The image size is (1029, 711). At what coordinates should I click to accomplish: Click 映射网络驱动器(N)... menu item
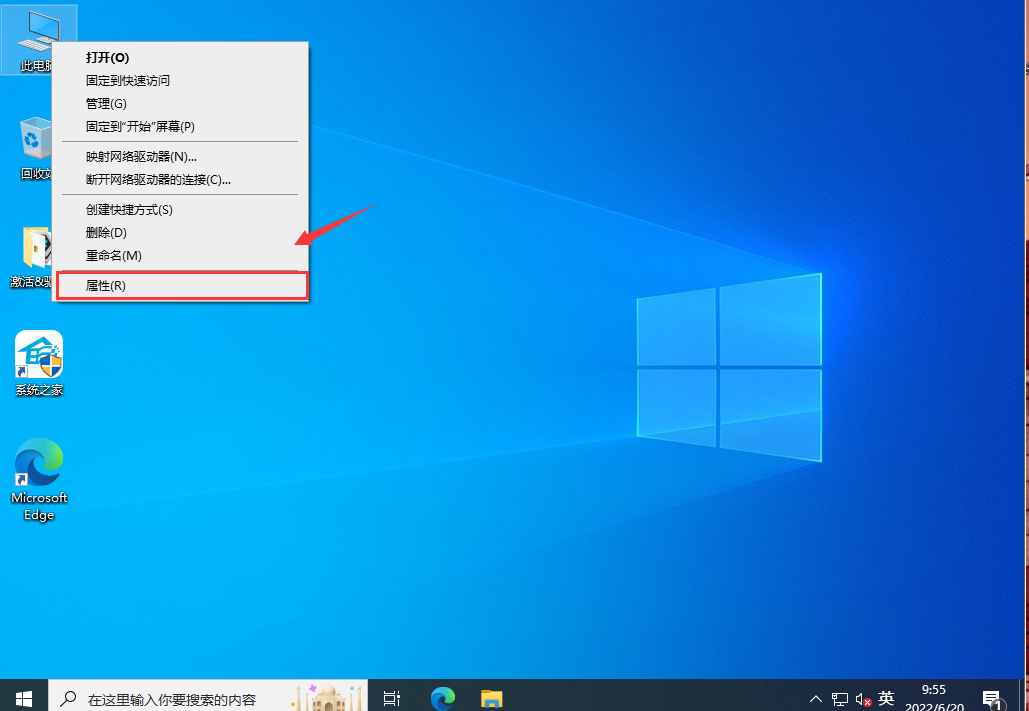[x=141, y=157]
